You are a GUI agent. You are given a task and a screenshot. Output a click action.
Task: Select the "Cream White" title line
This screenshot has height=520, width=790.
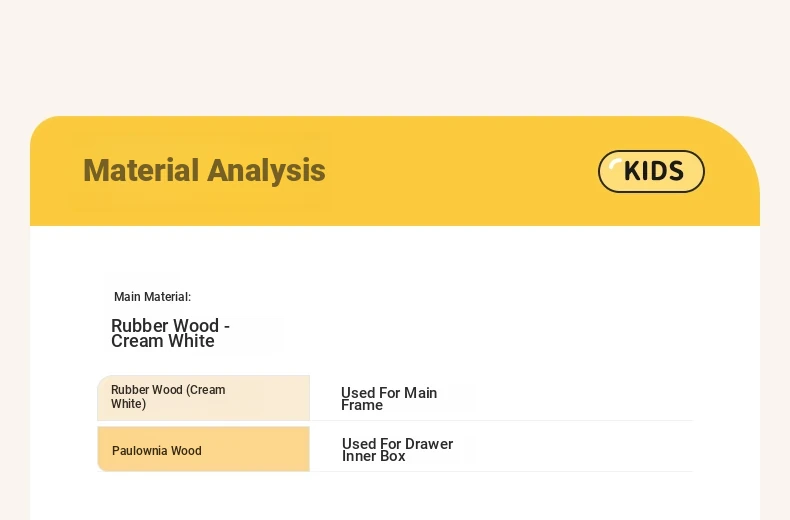tap(163, 341)
